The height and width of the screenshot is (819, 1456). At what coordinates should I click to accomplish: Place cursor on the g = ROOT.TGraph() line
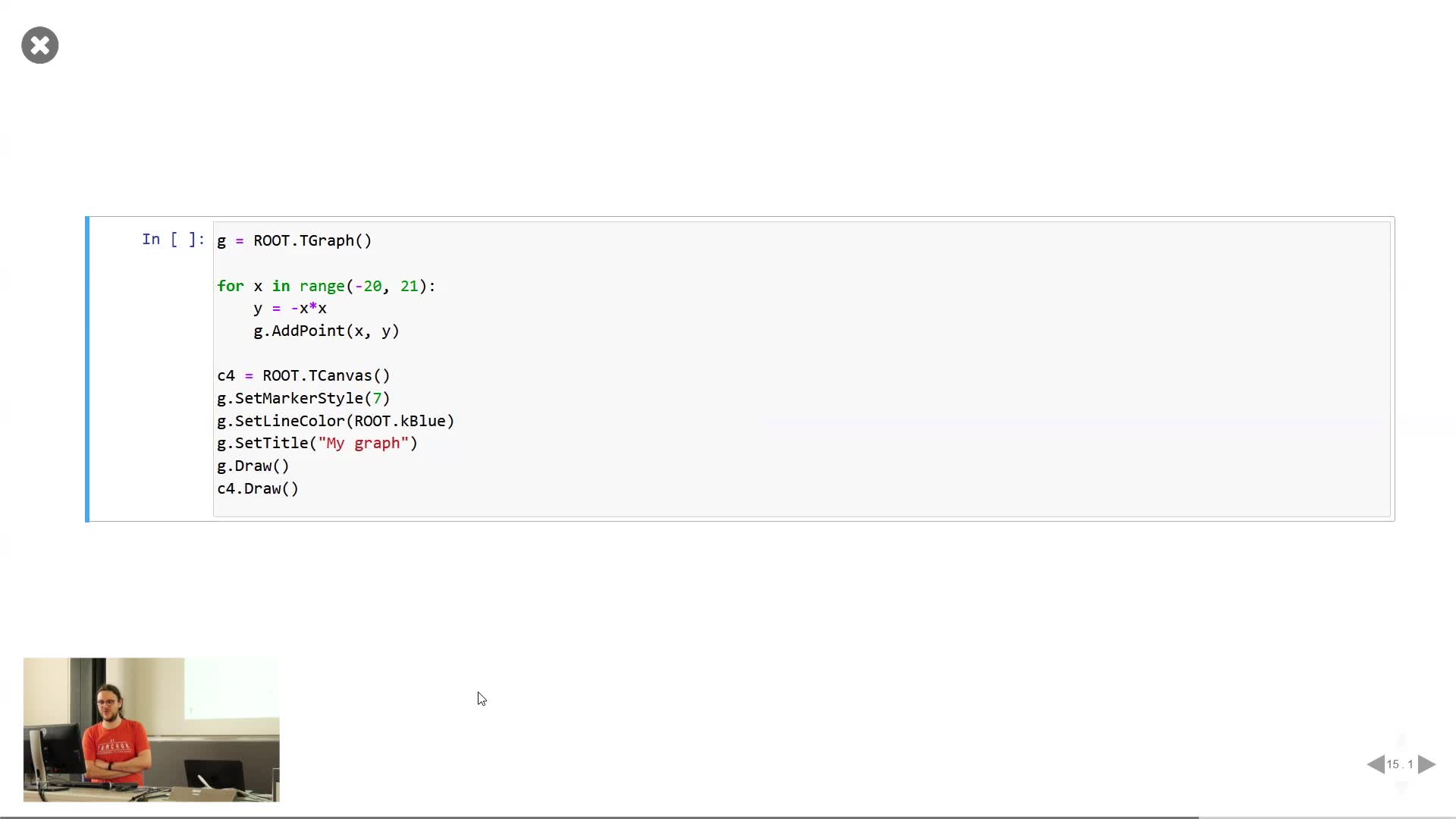[294, 241]
